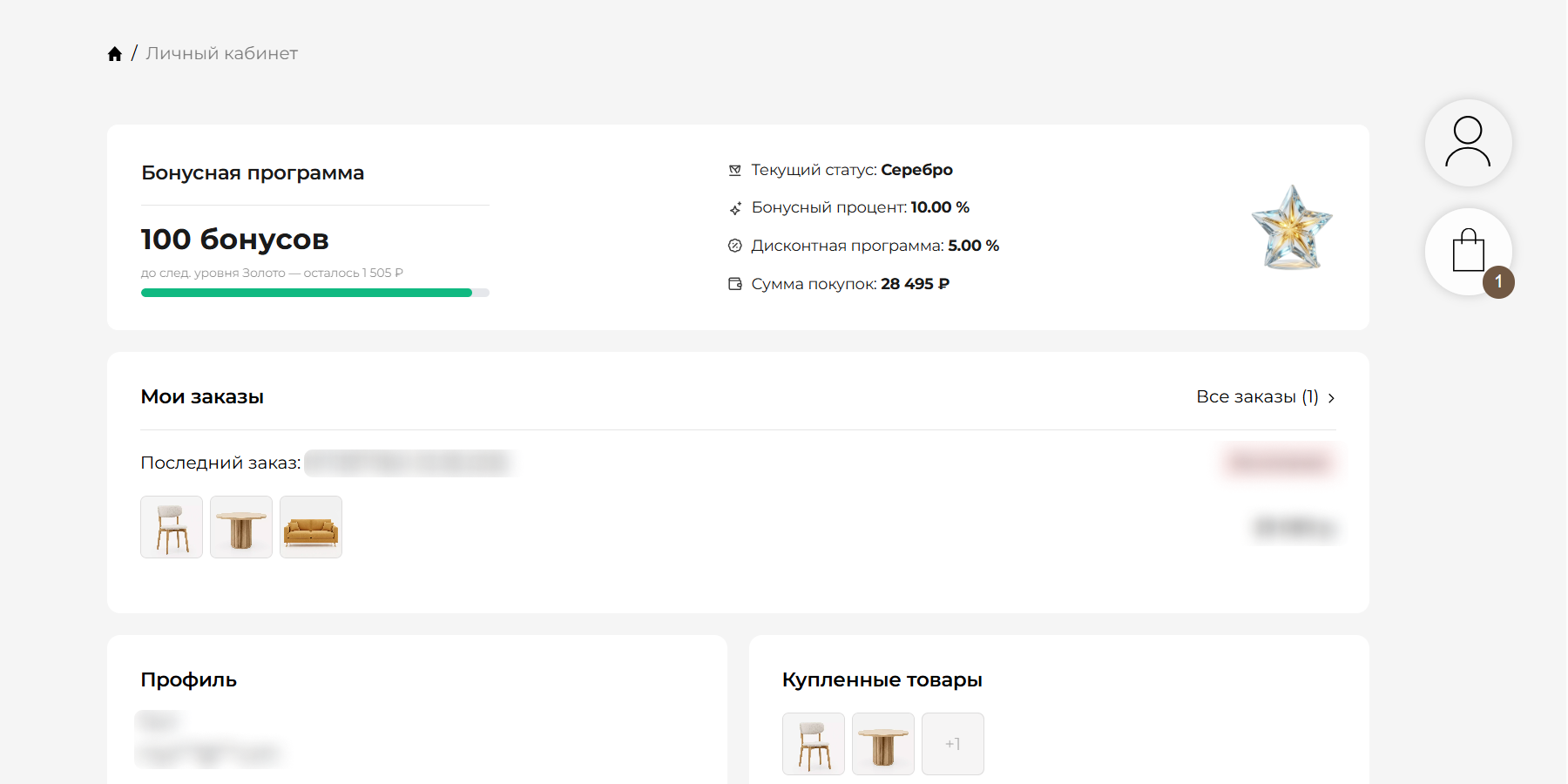
Task: Open the orange sofa thumbnail in last order
Action: coord(311,527)
